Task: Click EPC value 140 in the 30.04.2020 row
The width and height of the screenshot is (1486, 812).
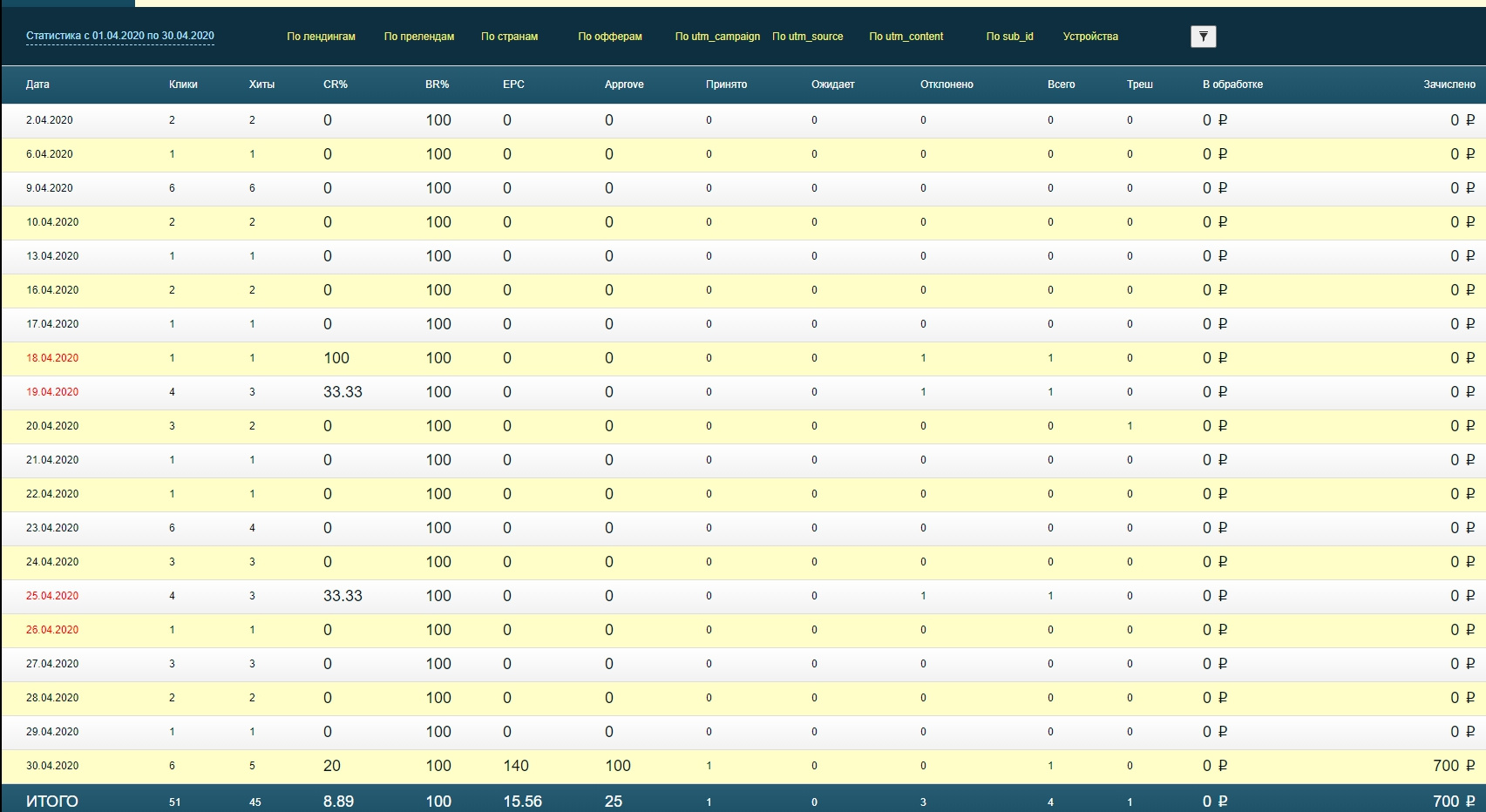Action: (x=516, y=766)
